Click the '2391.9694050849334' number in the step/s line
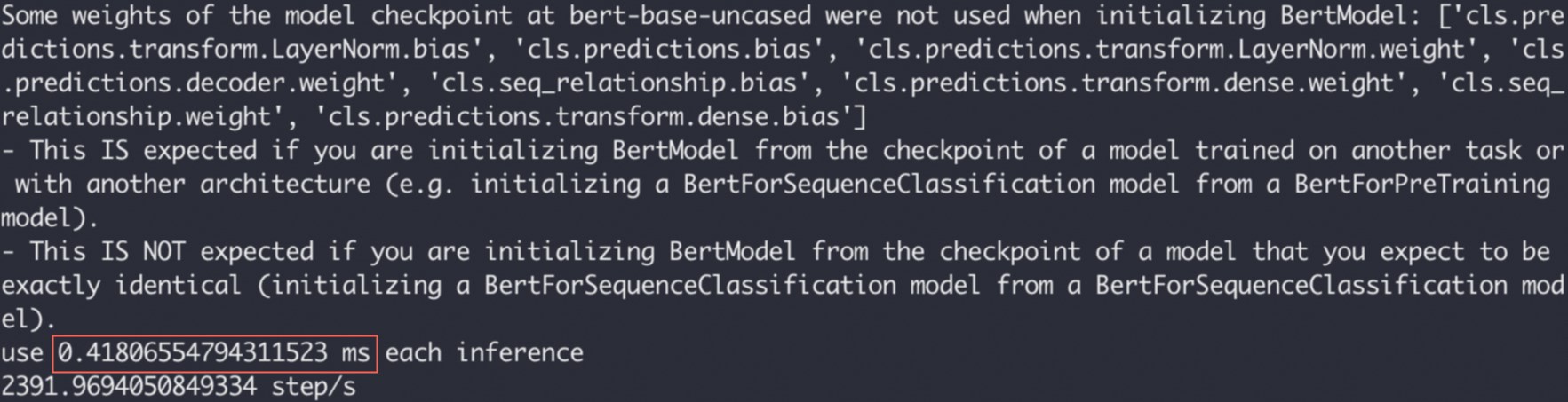This screenshot has width=1568, height=402. (129, 387)
